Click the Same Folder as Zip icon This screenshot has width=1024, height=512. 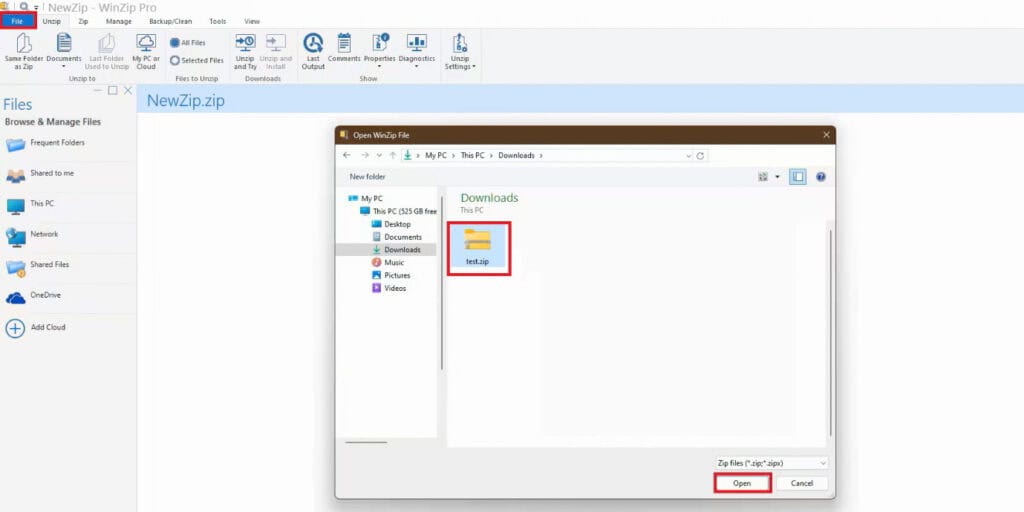tap(24, 43)
